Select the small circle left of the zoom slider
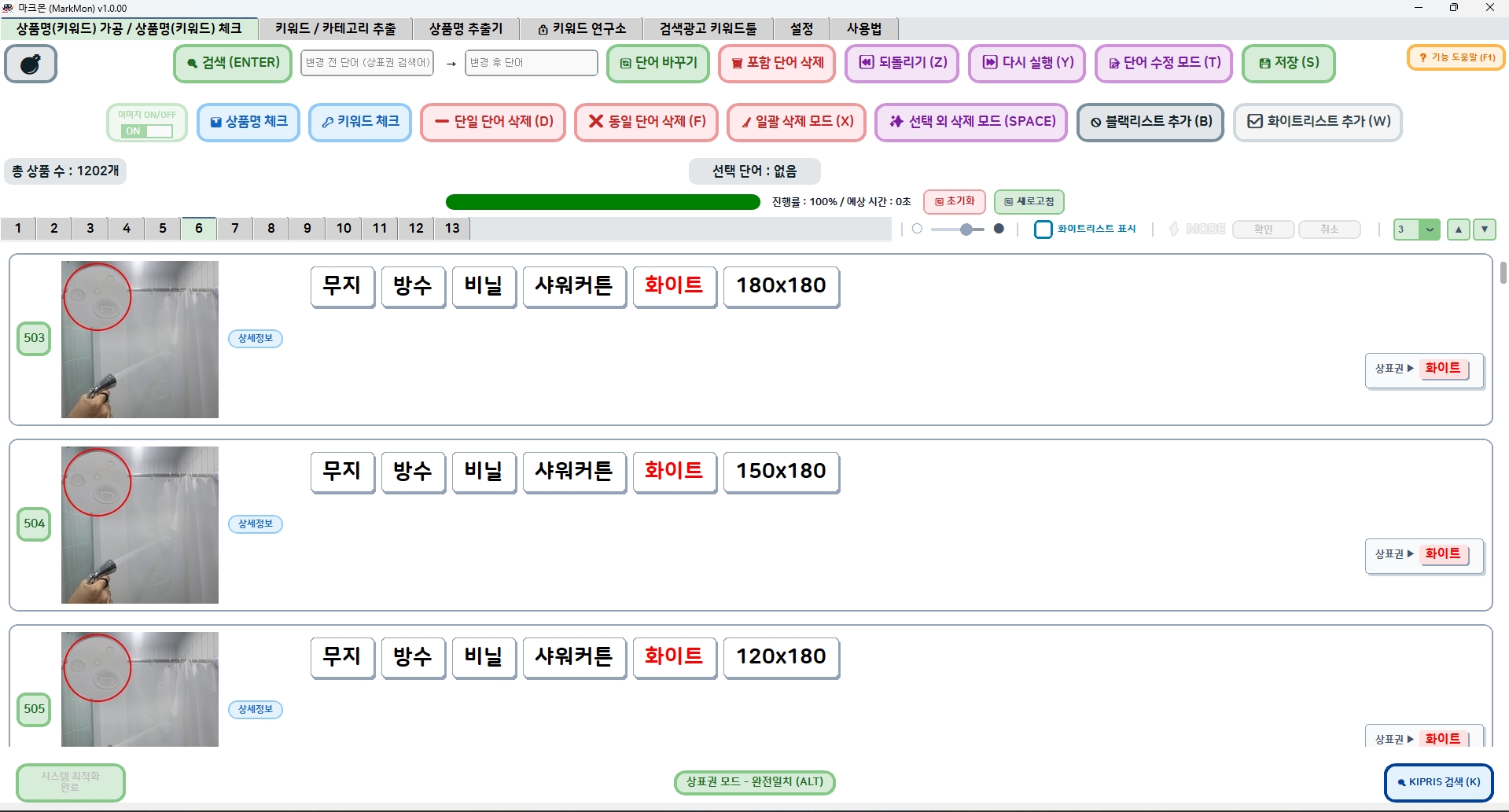The width and height of the screenshot is (1509, 812). coord(916,228)
